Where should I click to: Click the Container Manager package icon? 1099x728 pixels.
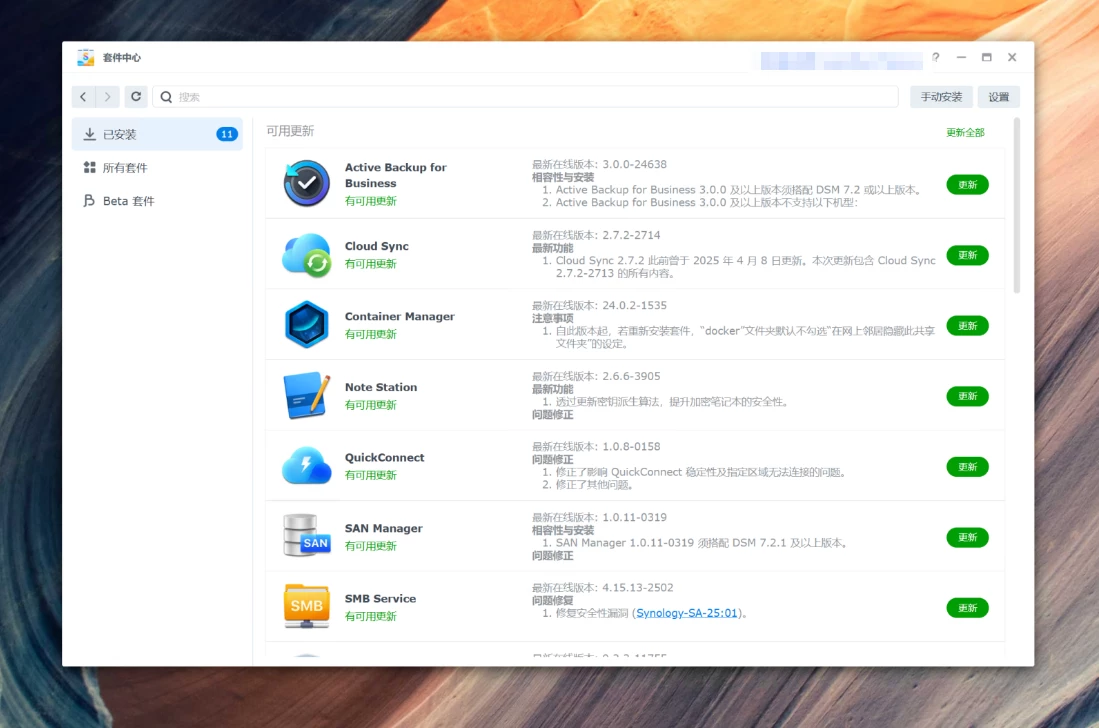point(306,324)
